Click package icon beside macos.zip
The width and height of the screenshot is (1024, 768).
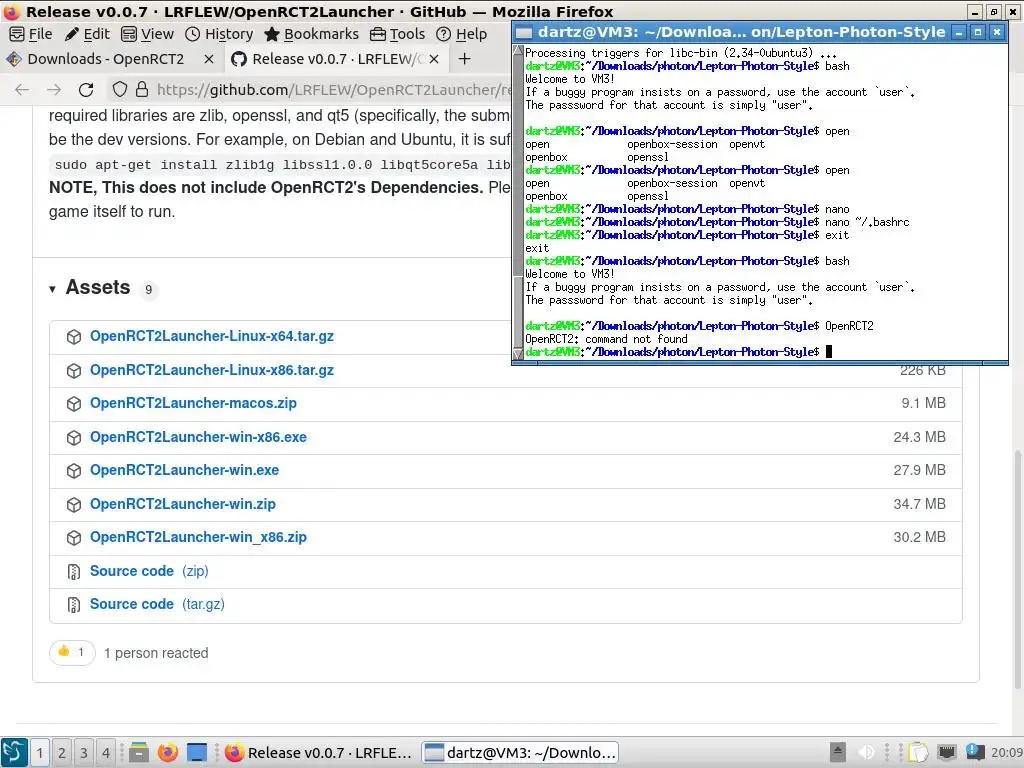[74, 404]
